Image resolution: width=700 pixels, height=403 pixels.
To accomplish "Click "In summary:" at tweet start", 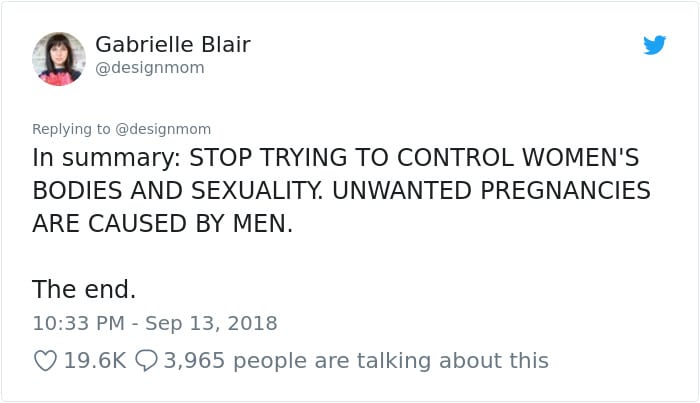I will (x=105, y=158).
